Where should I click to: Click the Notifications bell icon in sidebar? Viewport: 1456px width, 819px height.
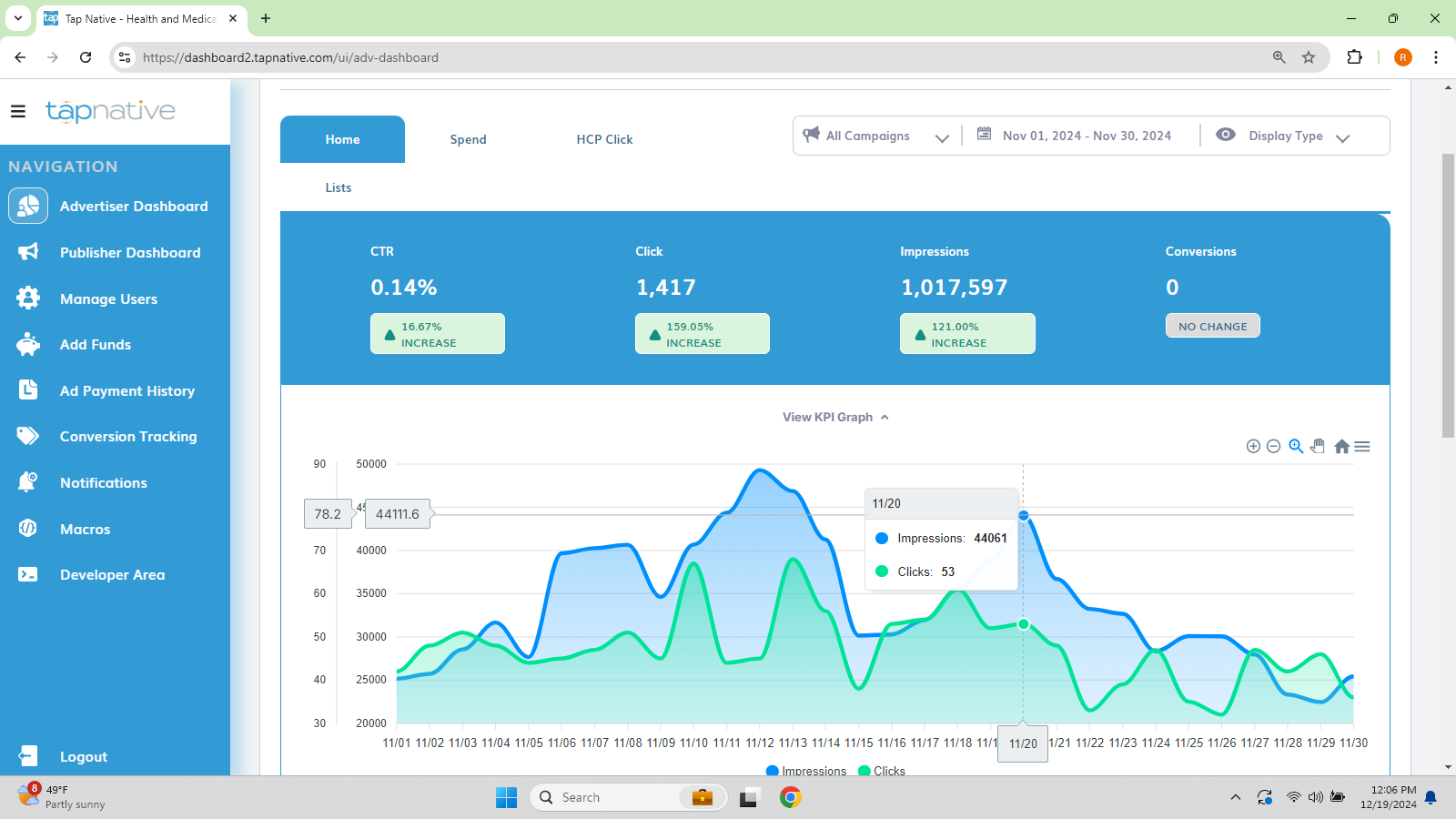click(28, 482)
